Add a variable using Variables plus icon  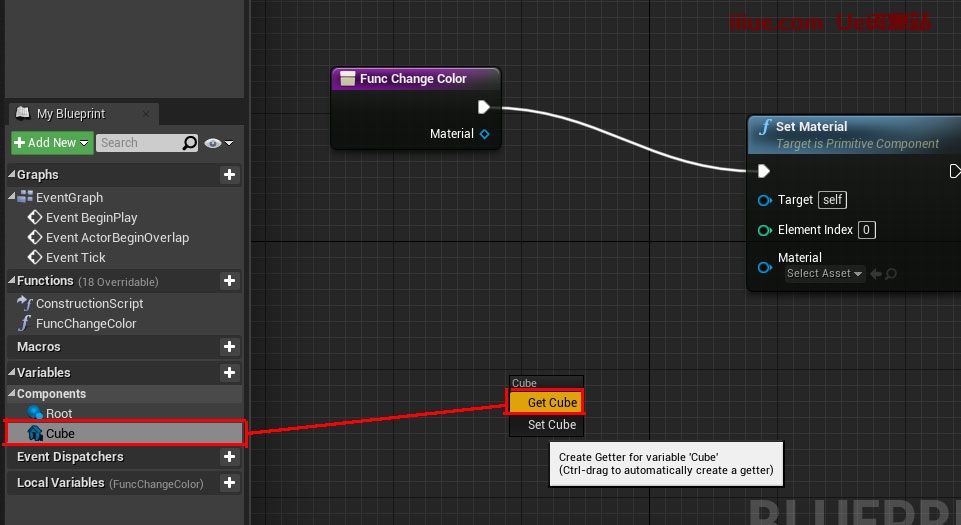(x=230, y=373)
